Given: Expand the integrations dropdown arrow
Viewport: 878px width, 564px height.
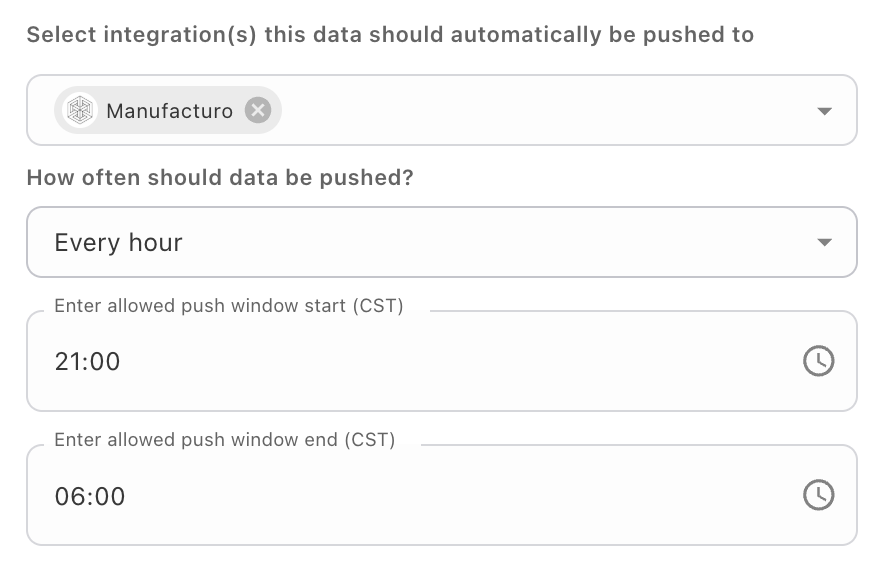Looking at the screenshot, I should point(824,111).
